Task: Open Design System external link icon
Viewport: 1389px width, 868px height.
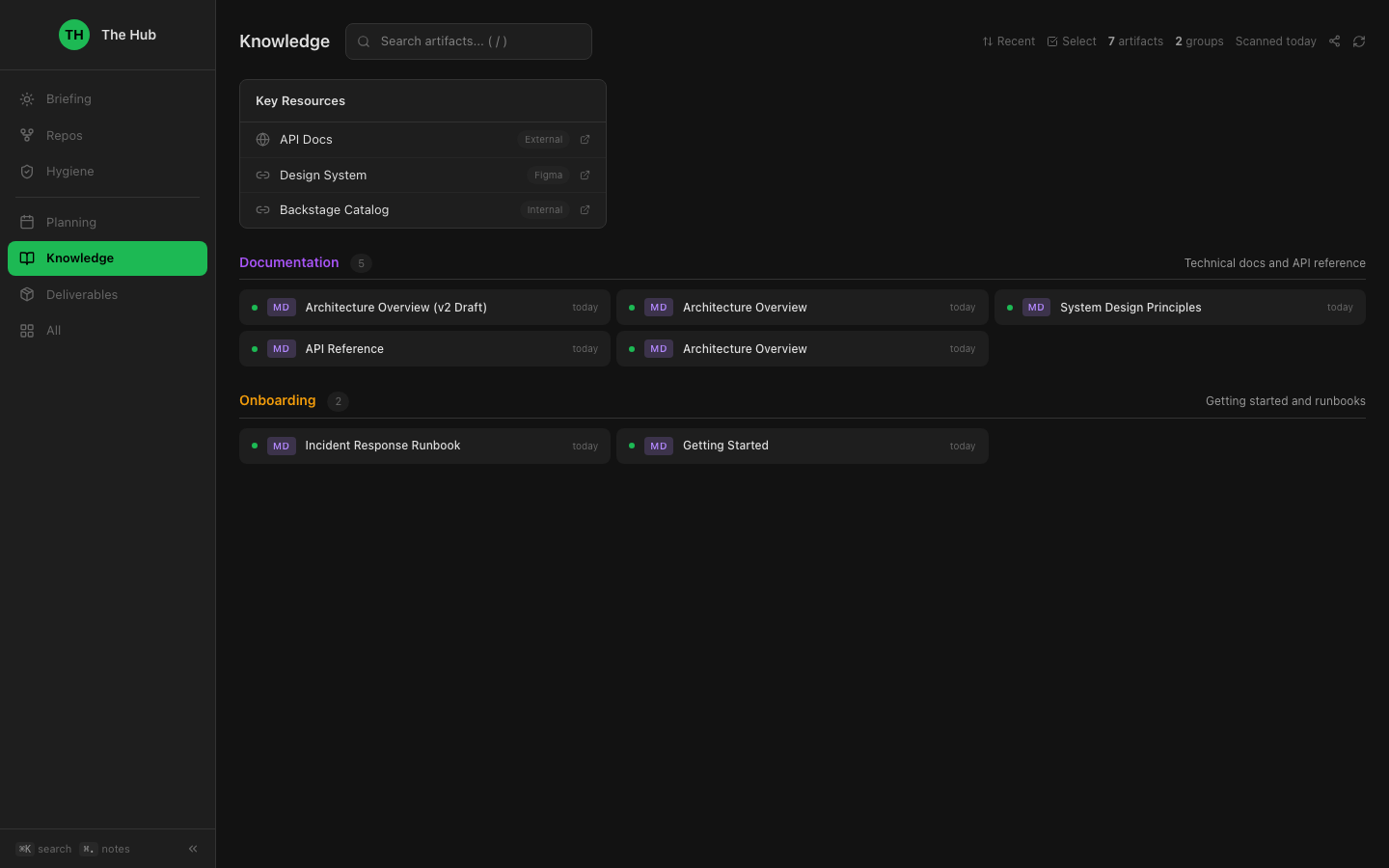Action: pos(585,176)
